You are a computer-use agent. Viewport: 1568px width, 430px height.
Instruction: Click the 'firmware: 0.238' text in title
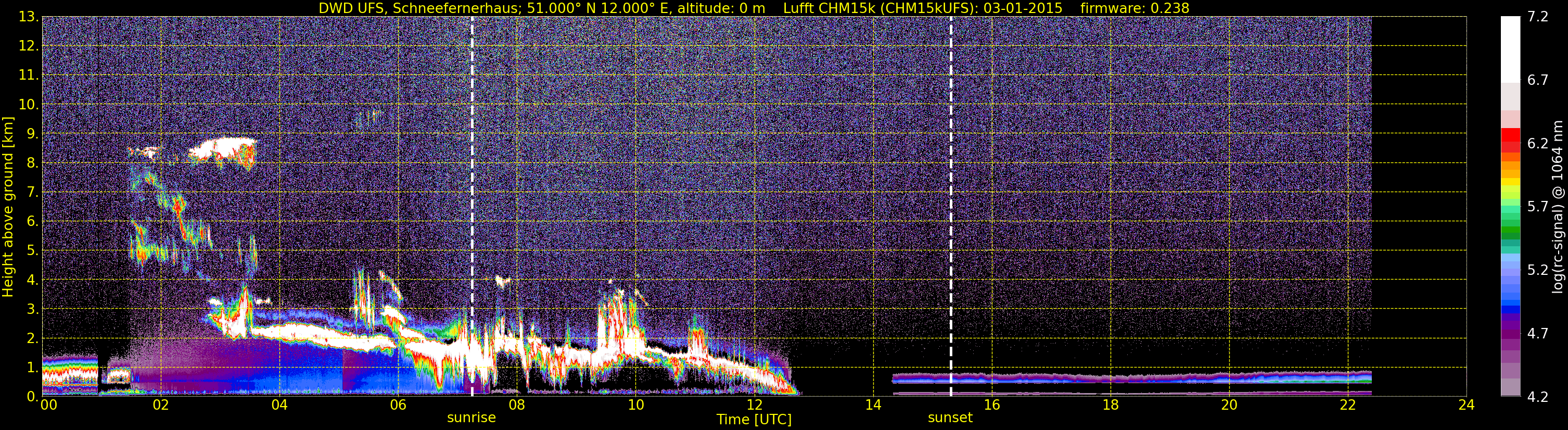(x=1134, y=8)
